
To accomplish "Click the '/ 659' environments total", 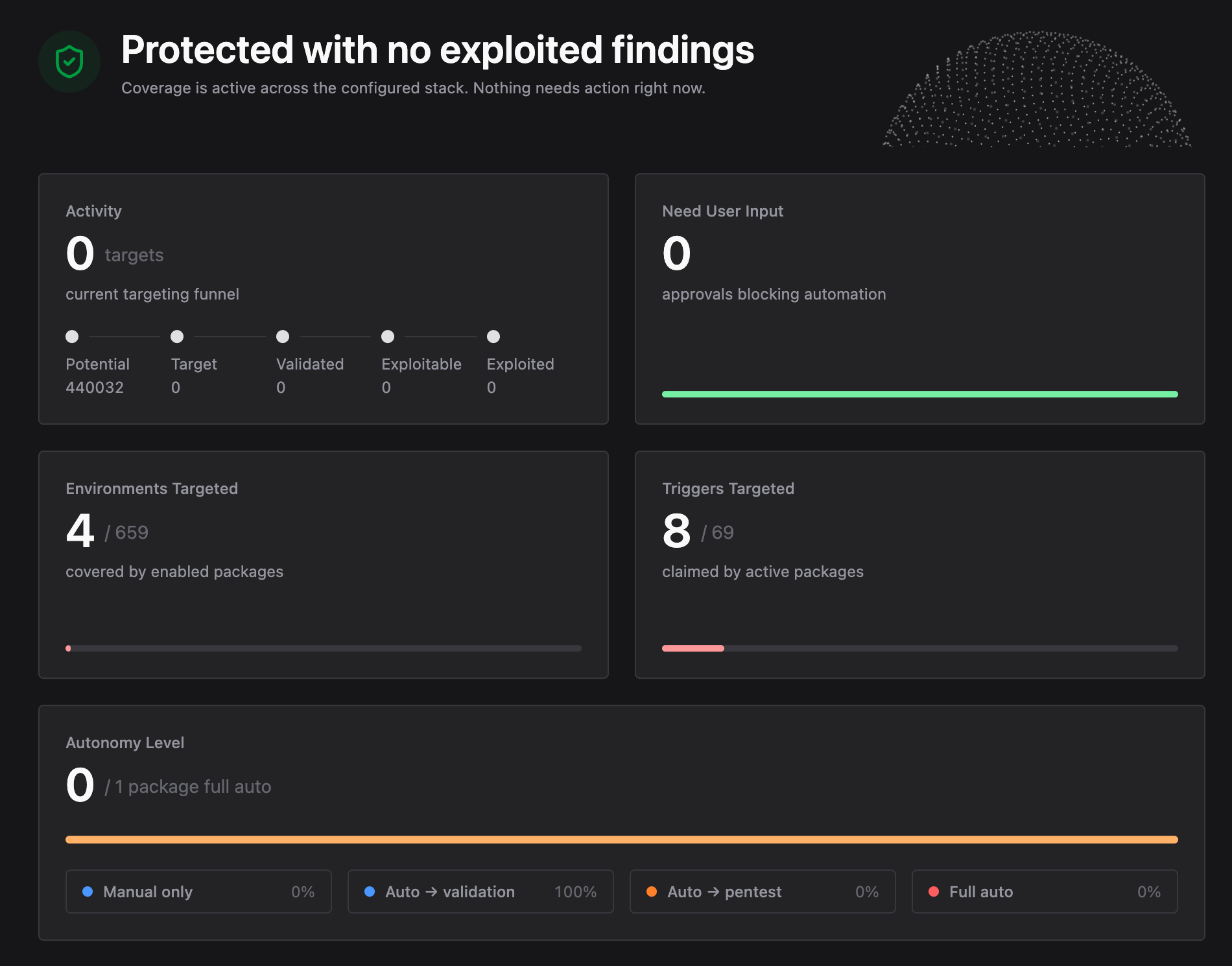I will (x=126, y=533).
